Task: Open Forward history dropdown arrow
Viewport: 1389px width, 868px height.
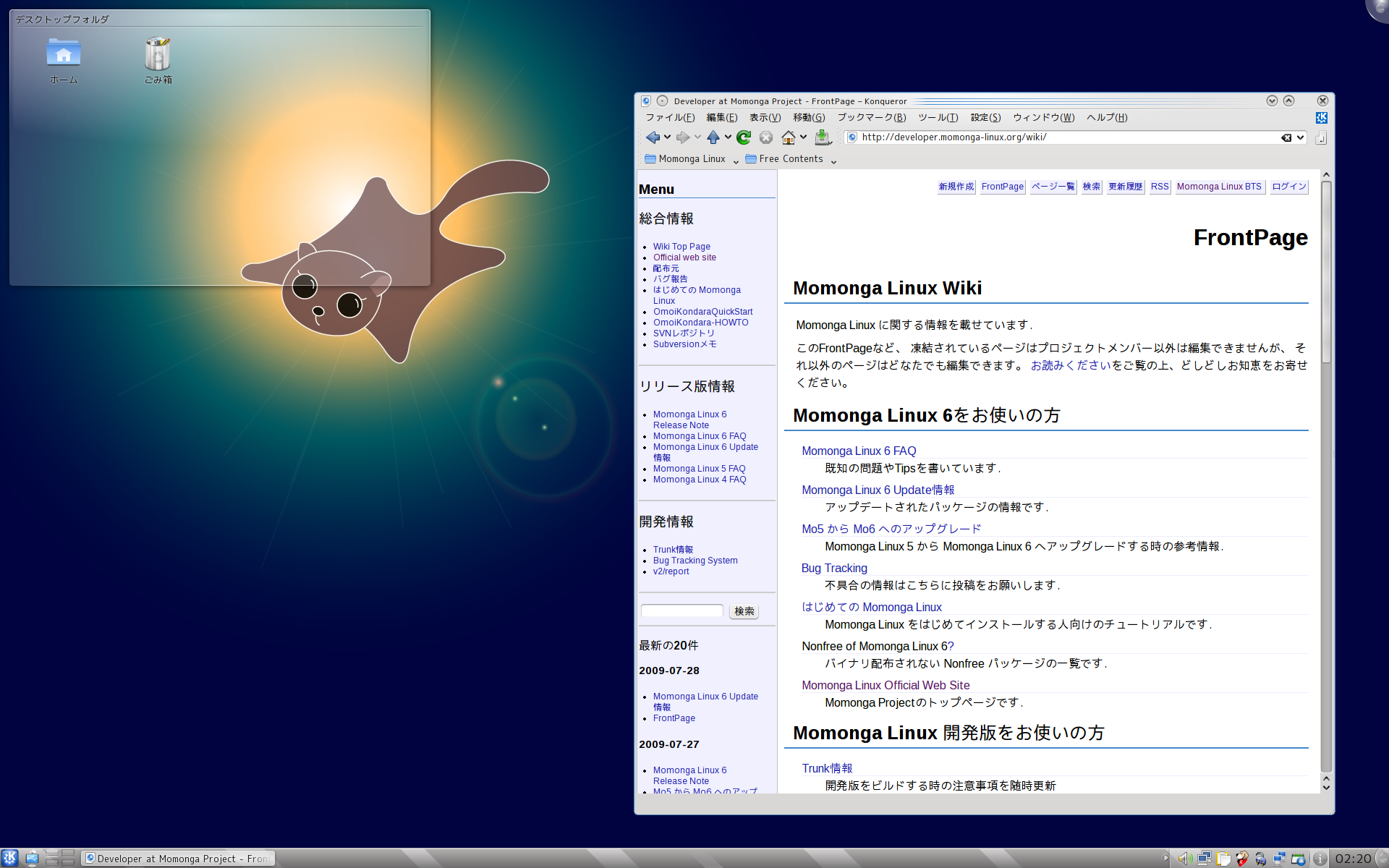Action: [x=697, y=137]
